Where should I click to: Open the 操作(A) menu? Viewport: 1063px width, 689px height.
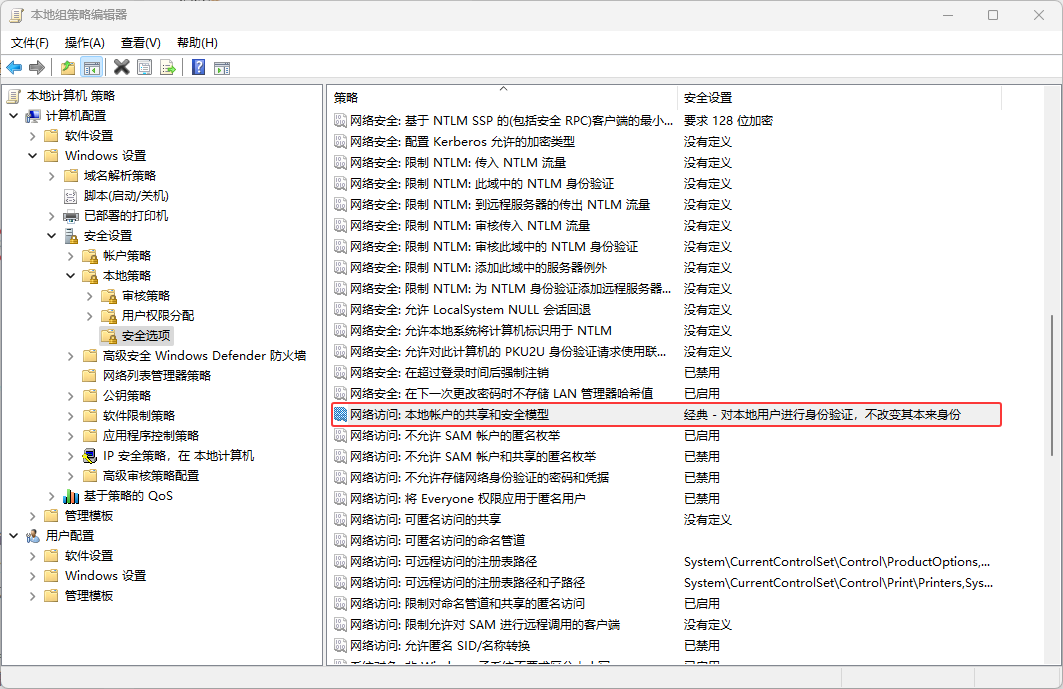click(x=84, y=43)
